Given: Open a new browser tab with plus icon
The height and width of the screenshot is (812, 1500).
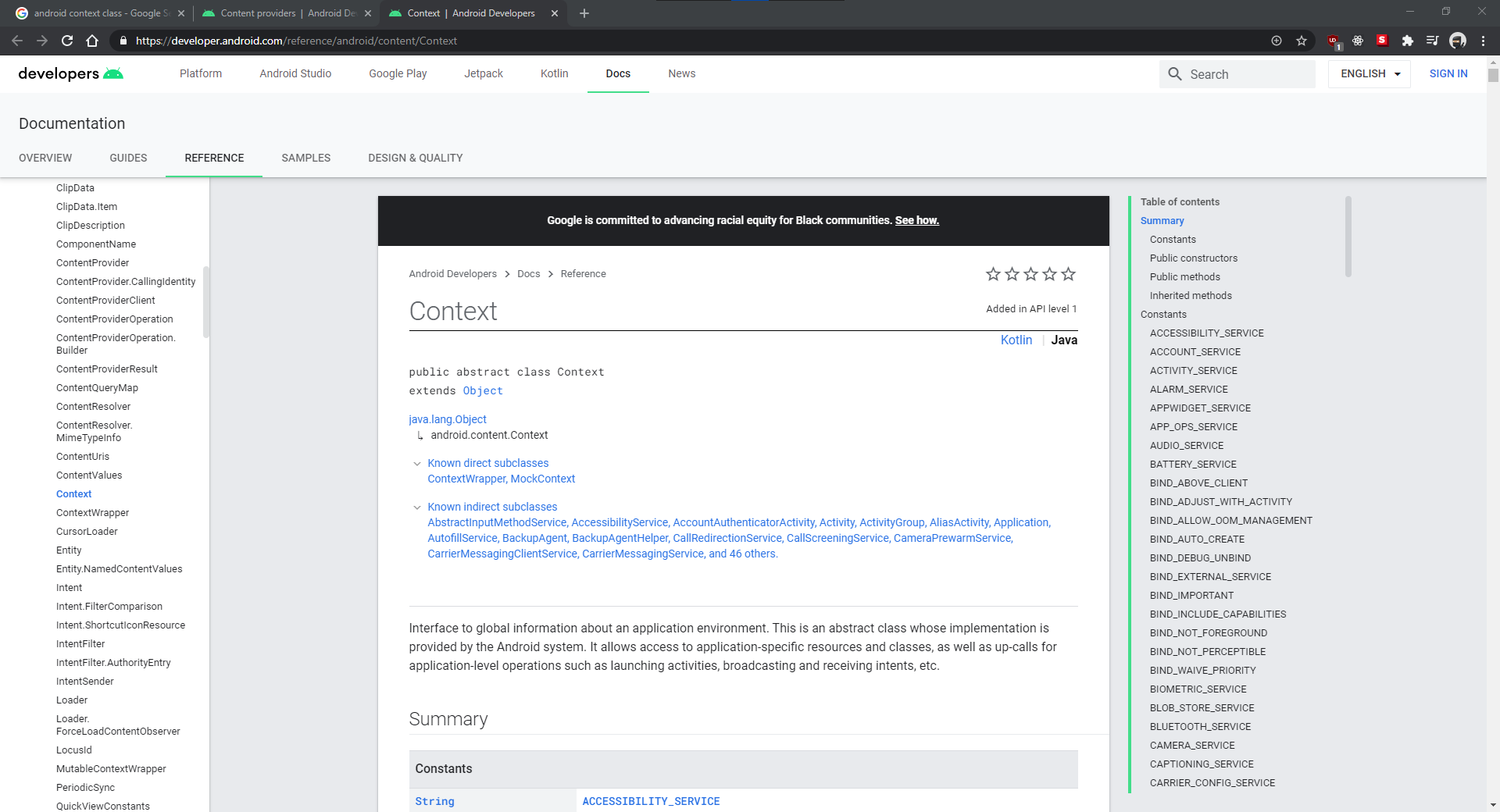Looking at the screenshot, I should (x=584, y=13).
